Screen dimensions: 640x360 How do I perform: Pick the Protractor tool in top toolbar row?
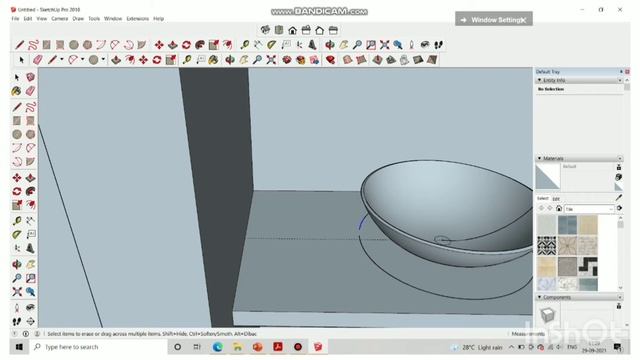pos(272,45)
